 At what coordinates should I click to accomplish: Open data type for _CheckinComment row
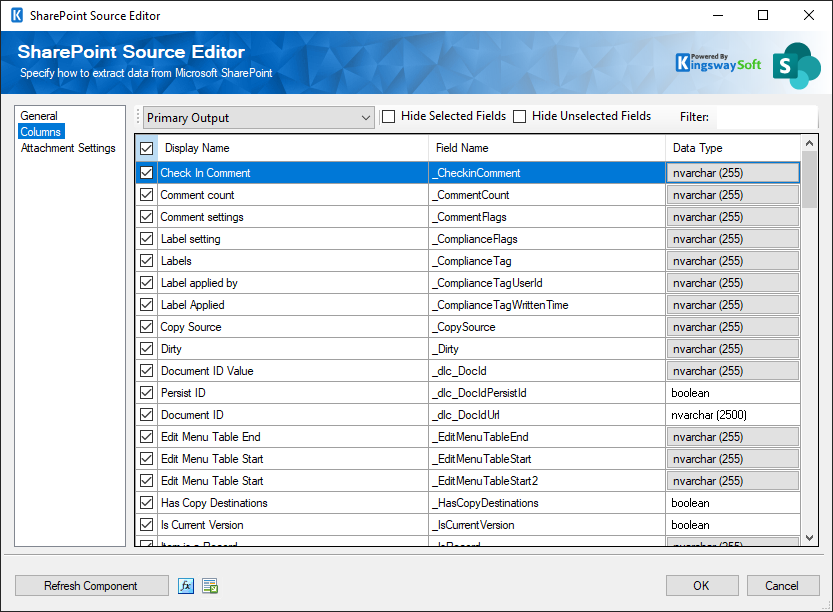click(x=733, y=173)
